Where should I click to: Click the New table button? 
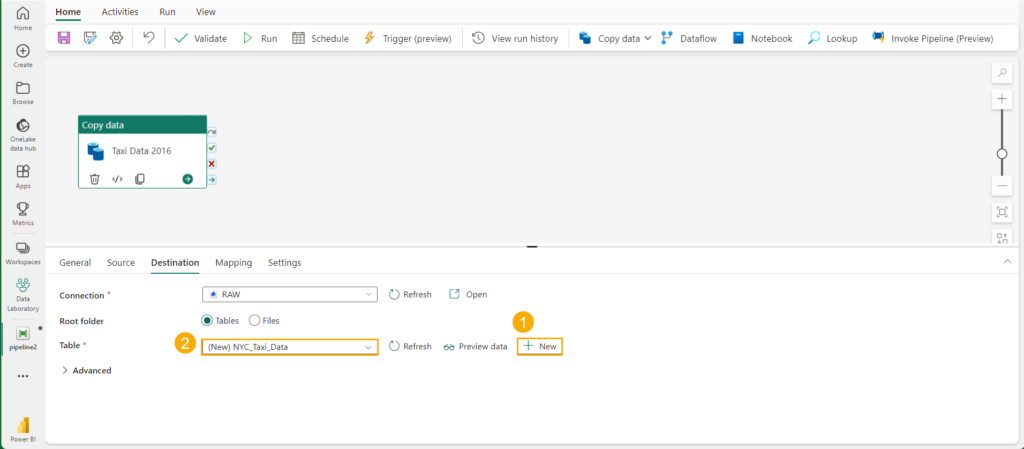pos(540,346)
